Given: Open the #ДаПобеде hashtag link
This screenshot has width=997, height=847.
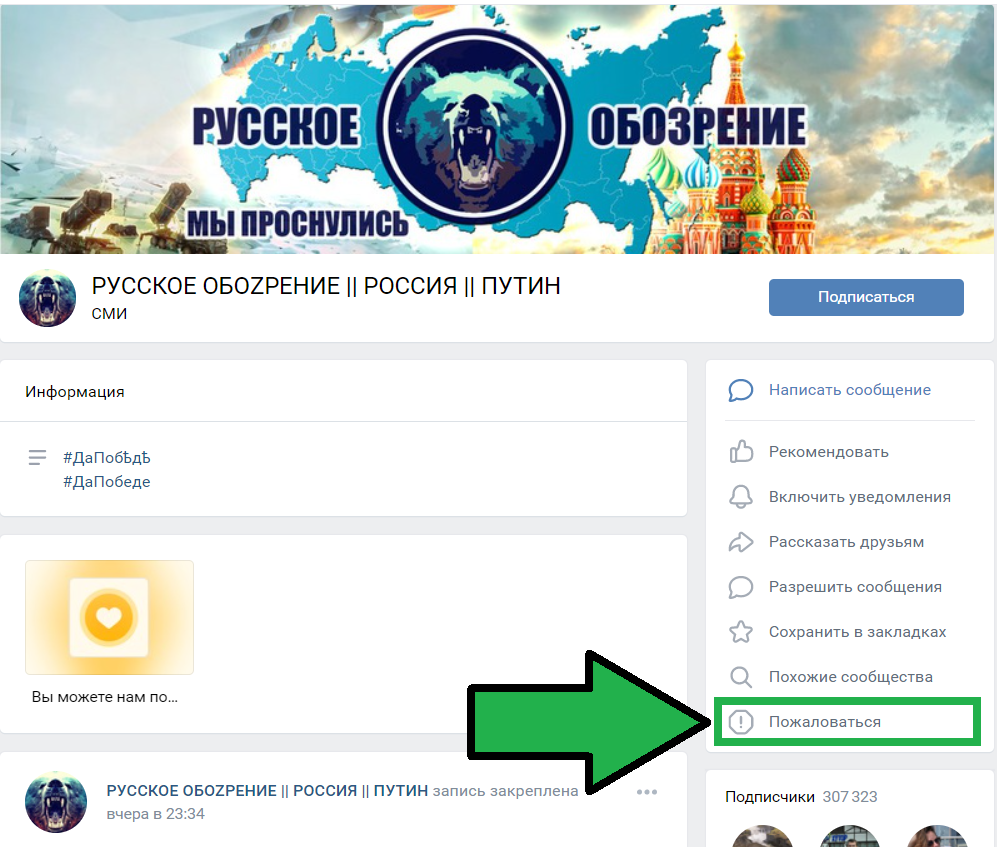Looking at the screenshot, I should coord(107,481).
